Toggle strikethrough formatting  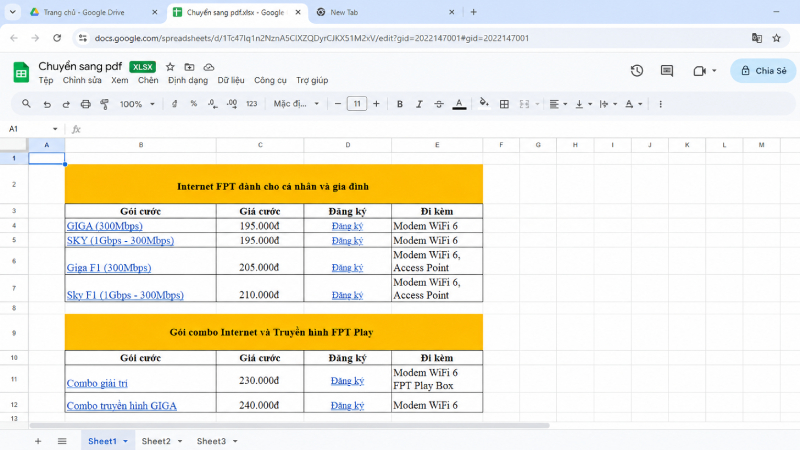[439, 104]
